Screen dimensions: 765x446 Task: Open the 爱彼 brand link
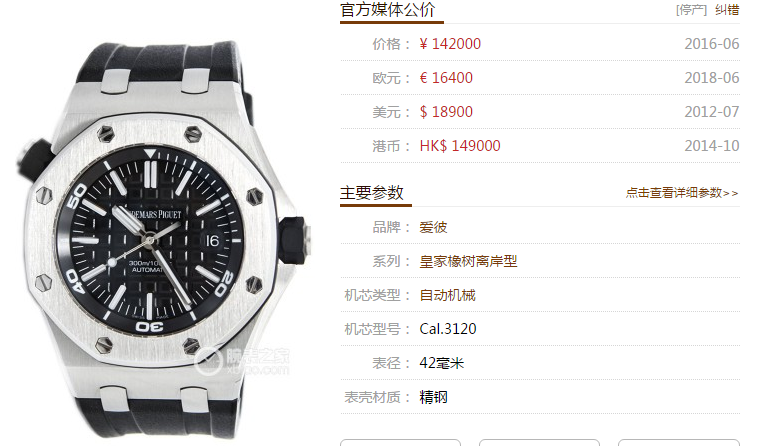pyautogui.click(x=433, y=227)
